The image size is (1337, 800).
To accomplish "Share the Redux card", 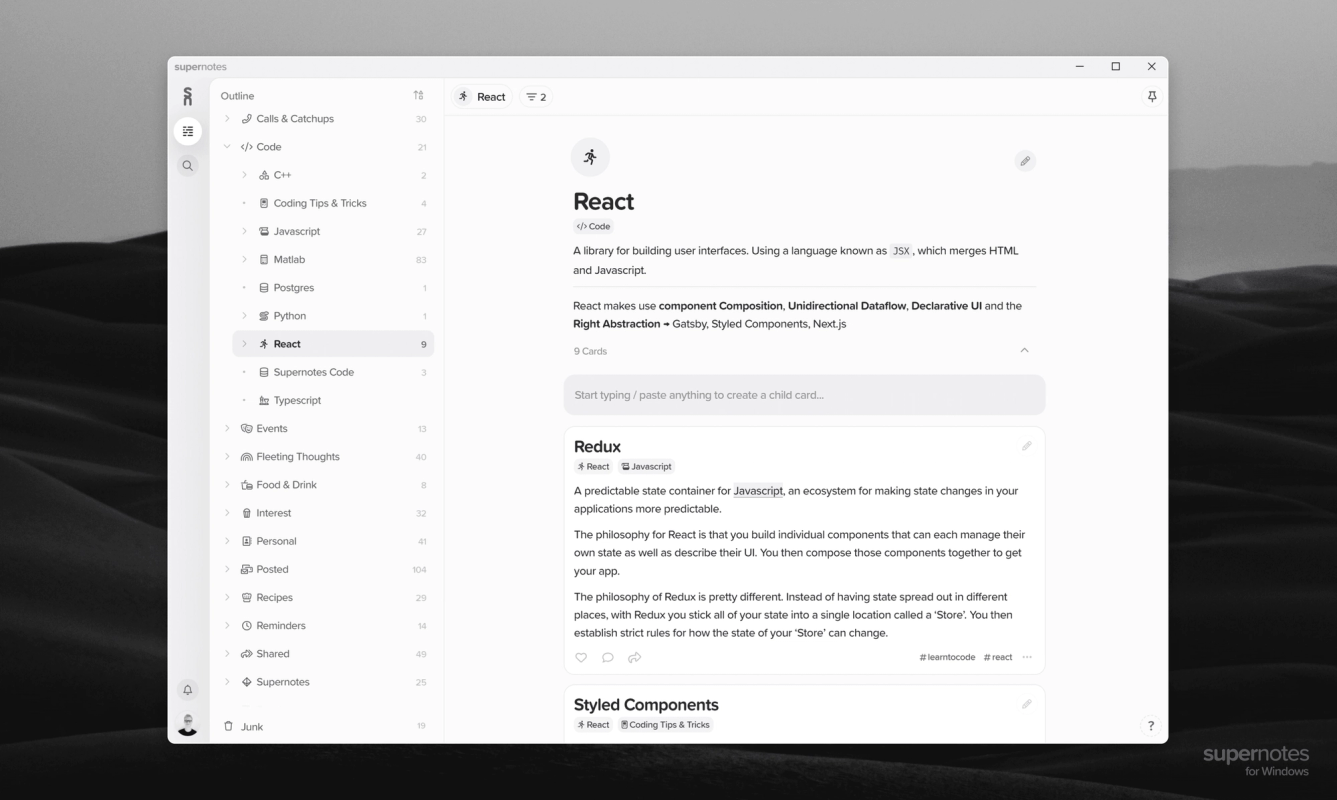I will click(x=635, y=657).
